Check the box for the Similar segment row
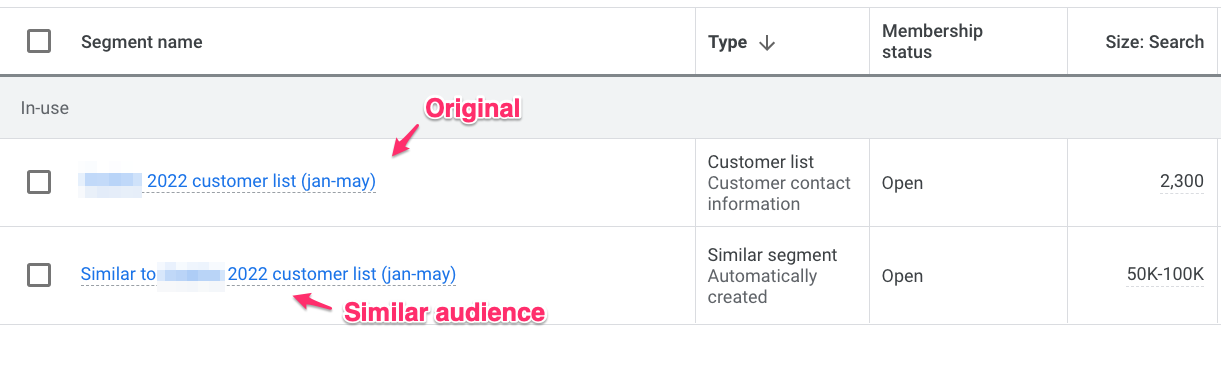 tap(39, 274)
